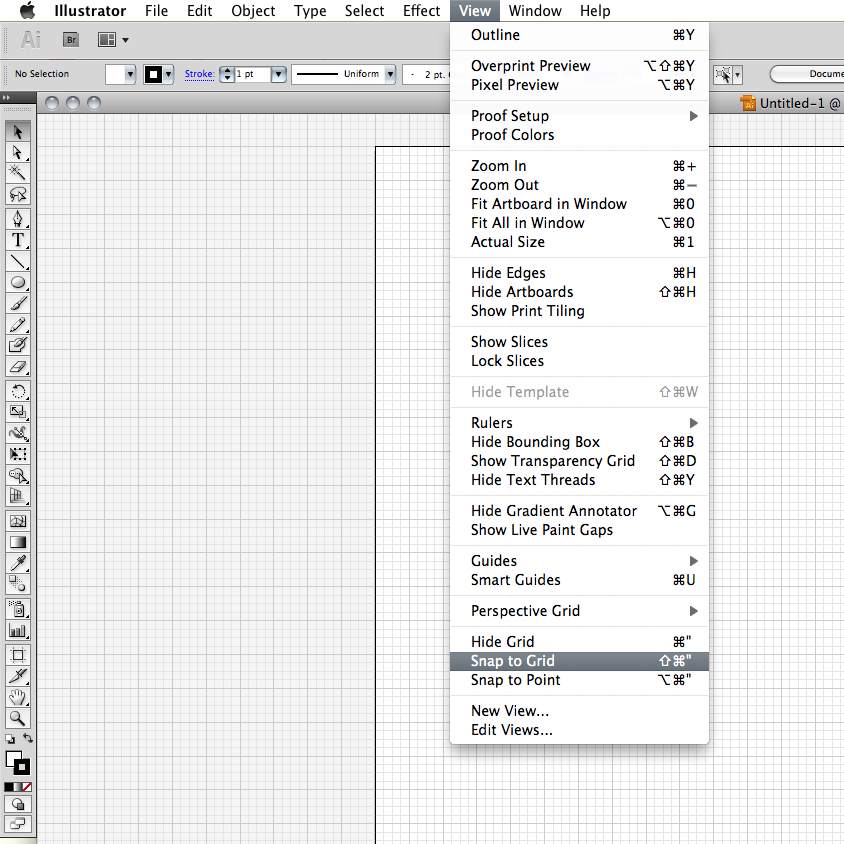Screen dimensions: 844x844
Task: Toggle Hide Grid menu option
Action: (579, 642)
